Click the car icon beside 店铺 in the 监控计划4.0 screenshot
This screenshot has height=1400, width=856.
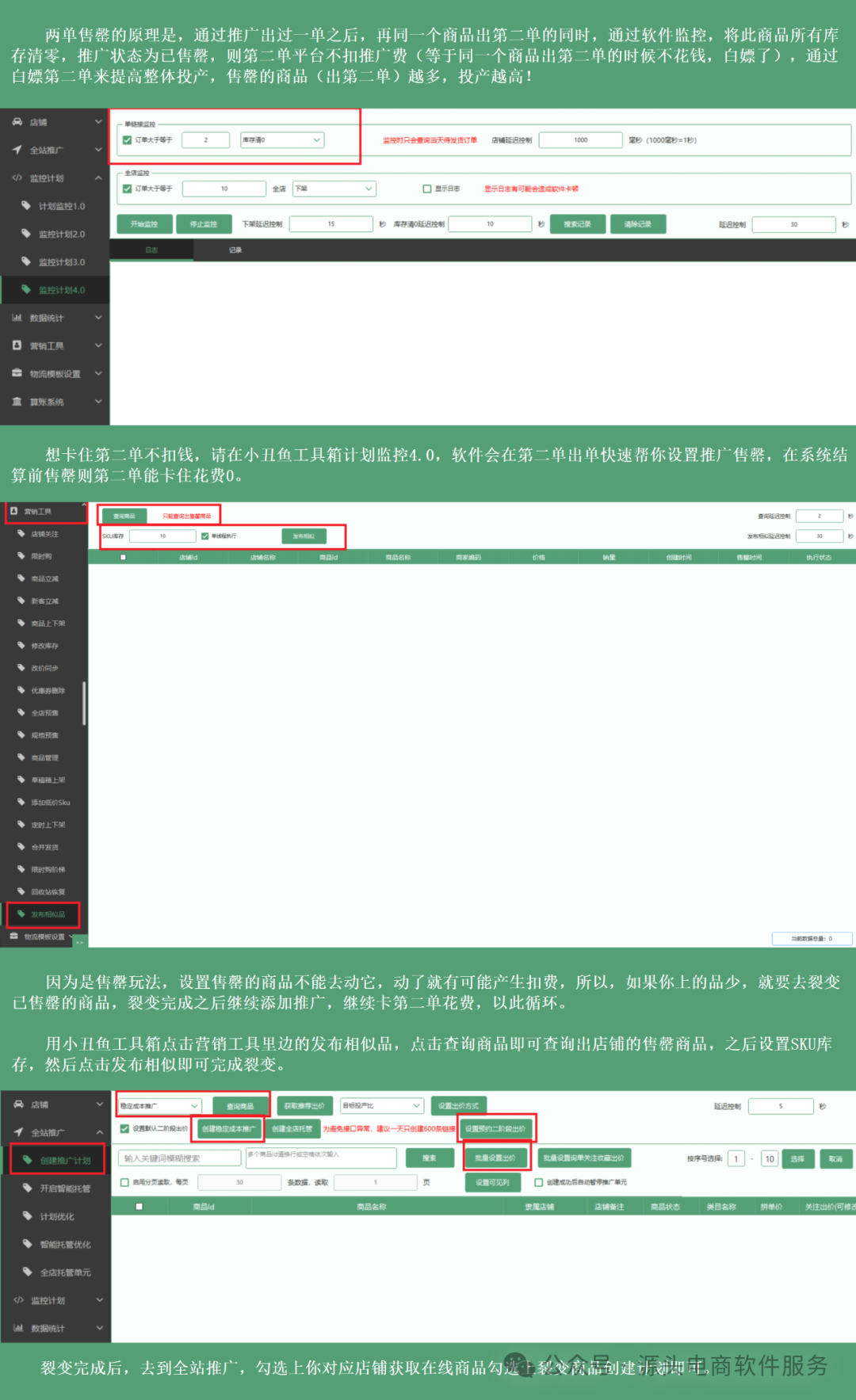[x=17, y=122]
